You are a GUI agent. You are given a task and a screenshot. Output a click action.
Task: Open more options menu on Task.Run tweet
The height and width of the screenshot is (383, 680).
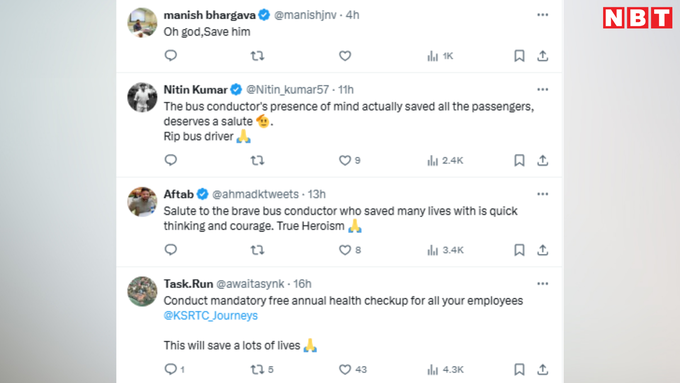point(543,284)
